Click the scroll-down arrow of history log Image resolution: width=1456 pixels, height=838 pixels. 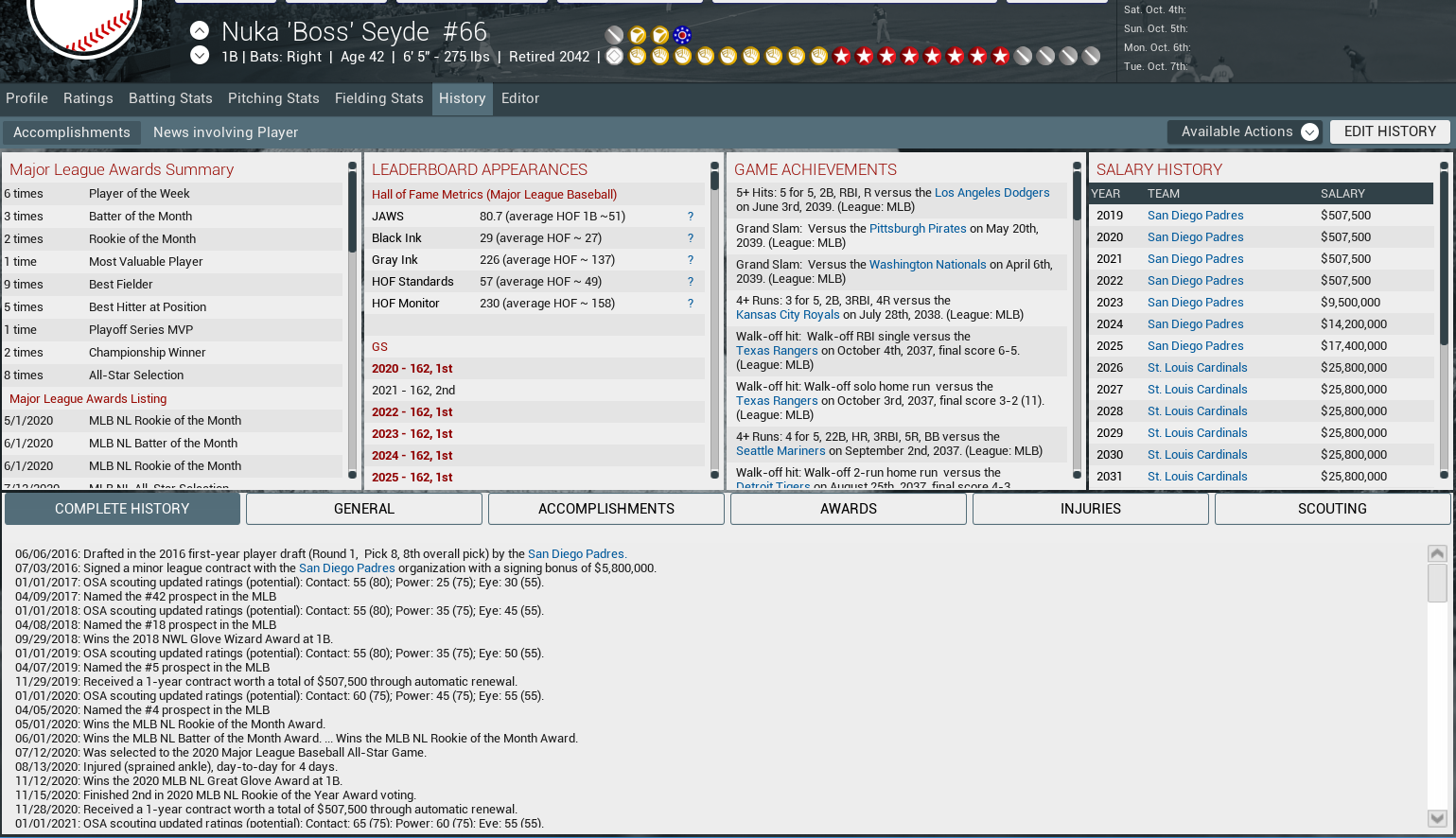pos(1437,818)
